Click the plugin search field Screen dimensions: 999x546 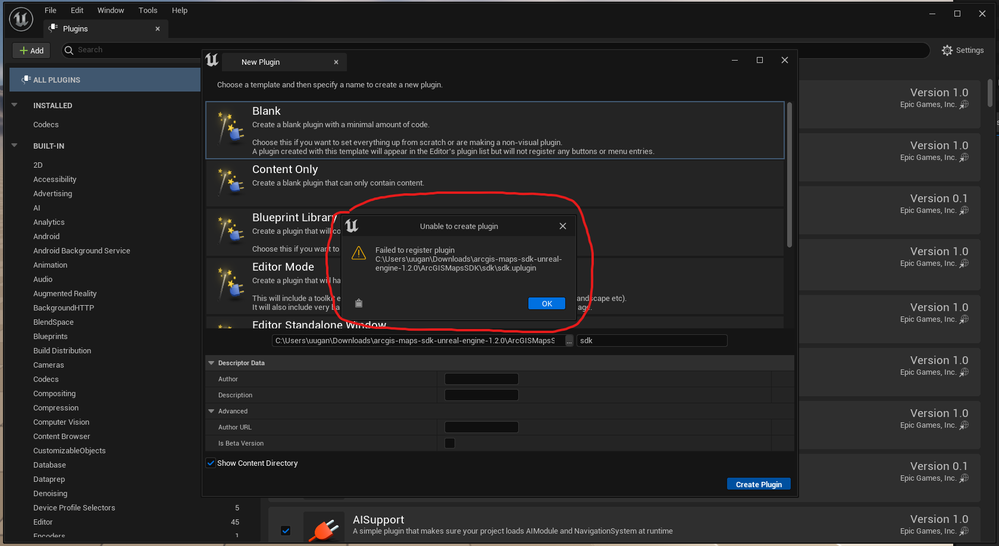497,50
